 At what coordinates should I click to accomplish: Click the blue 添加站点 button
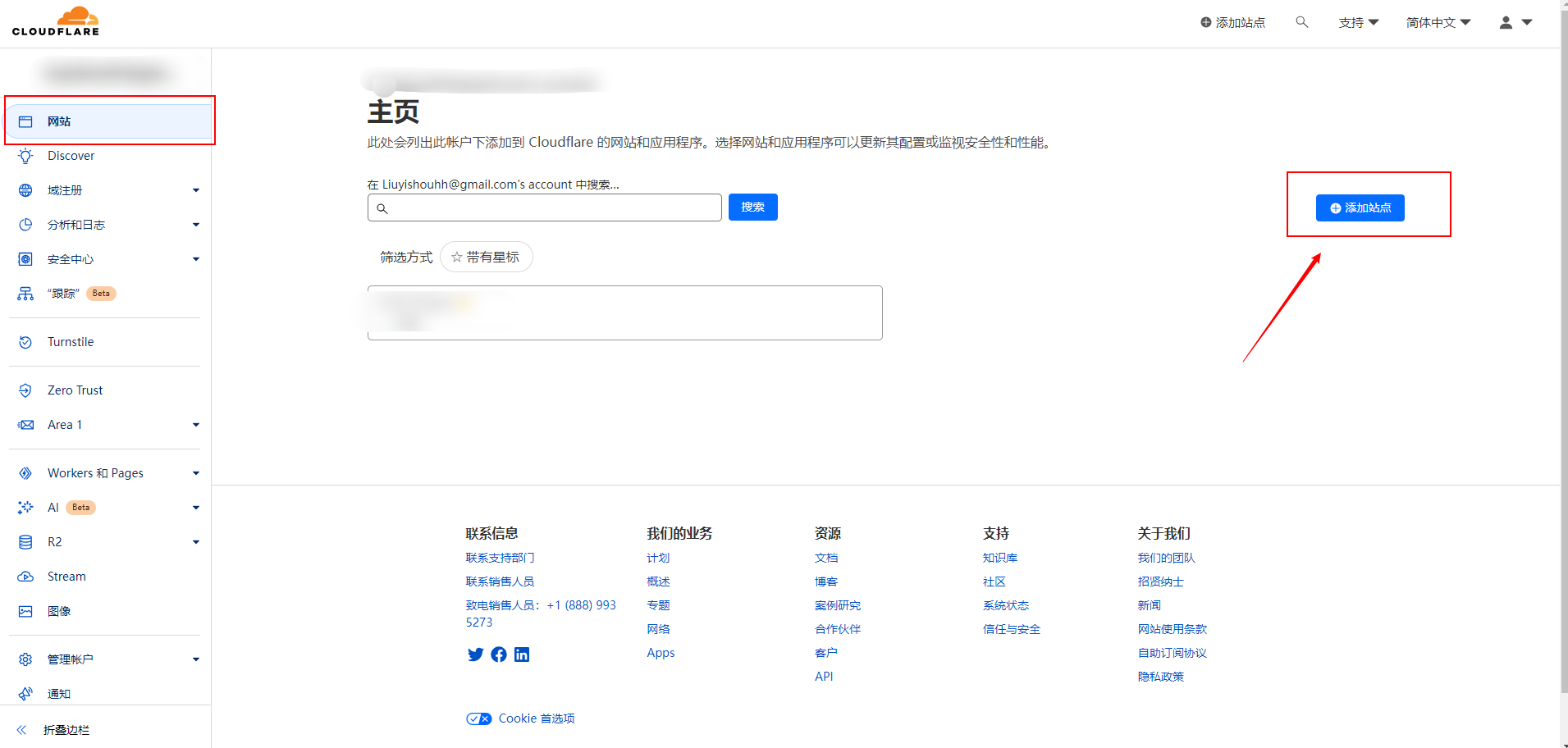click(x=1360, y=208)
